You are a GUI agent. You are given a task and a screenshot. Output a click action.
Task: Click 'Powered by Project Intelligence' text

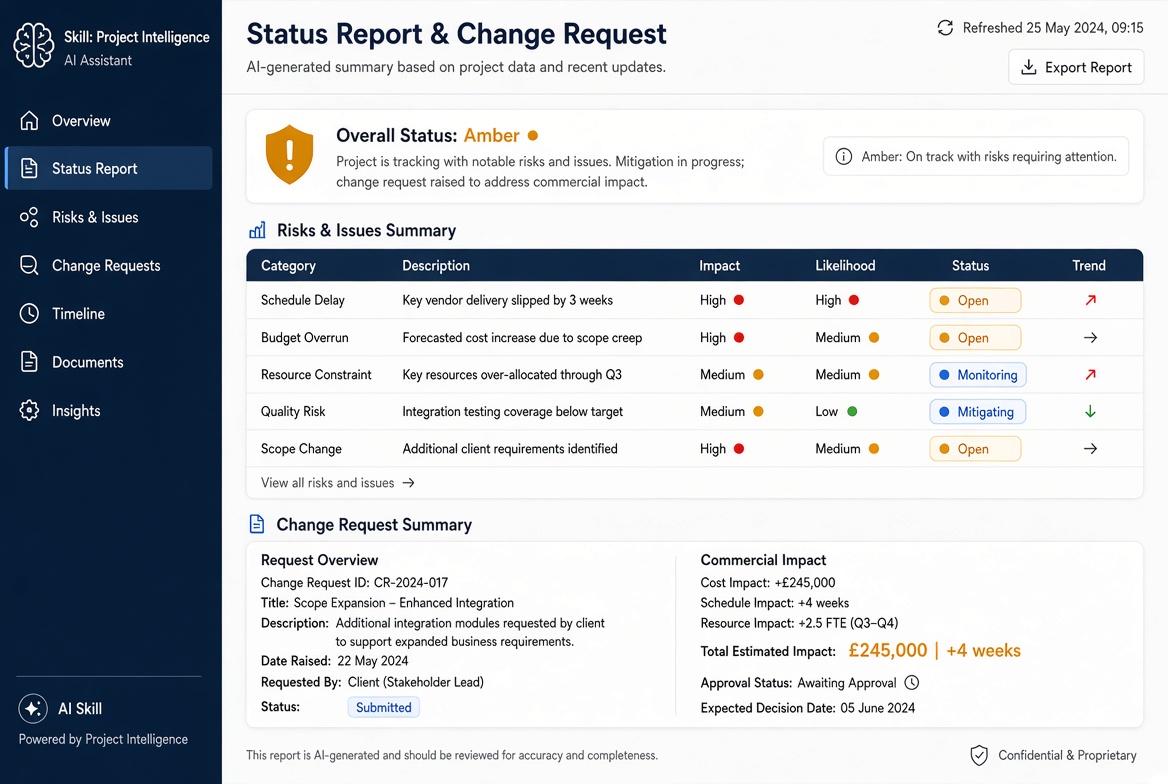point(103,739)
